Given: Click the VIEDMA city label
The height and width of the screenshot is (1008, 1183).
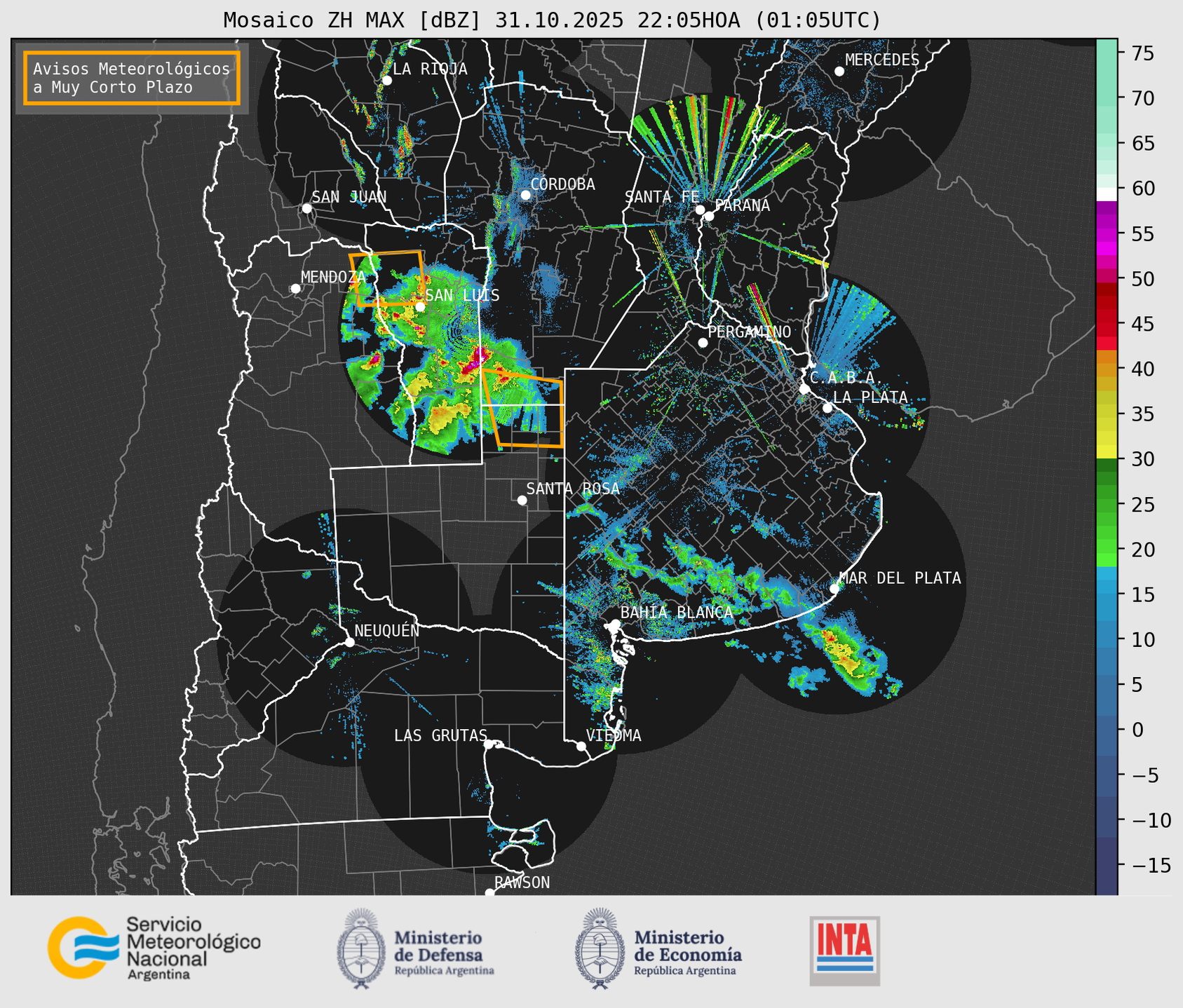Looking at the screenshot, I should pyautogui.click(x=614, y=735).
